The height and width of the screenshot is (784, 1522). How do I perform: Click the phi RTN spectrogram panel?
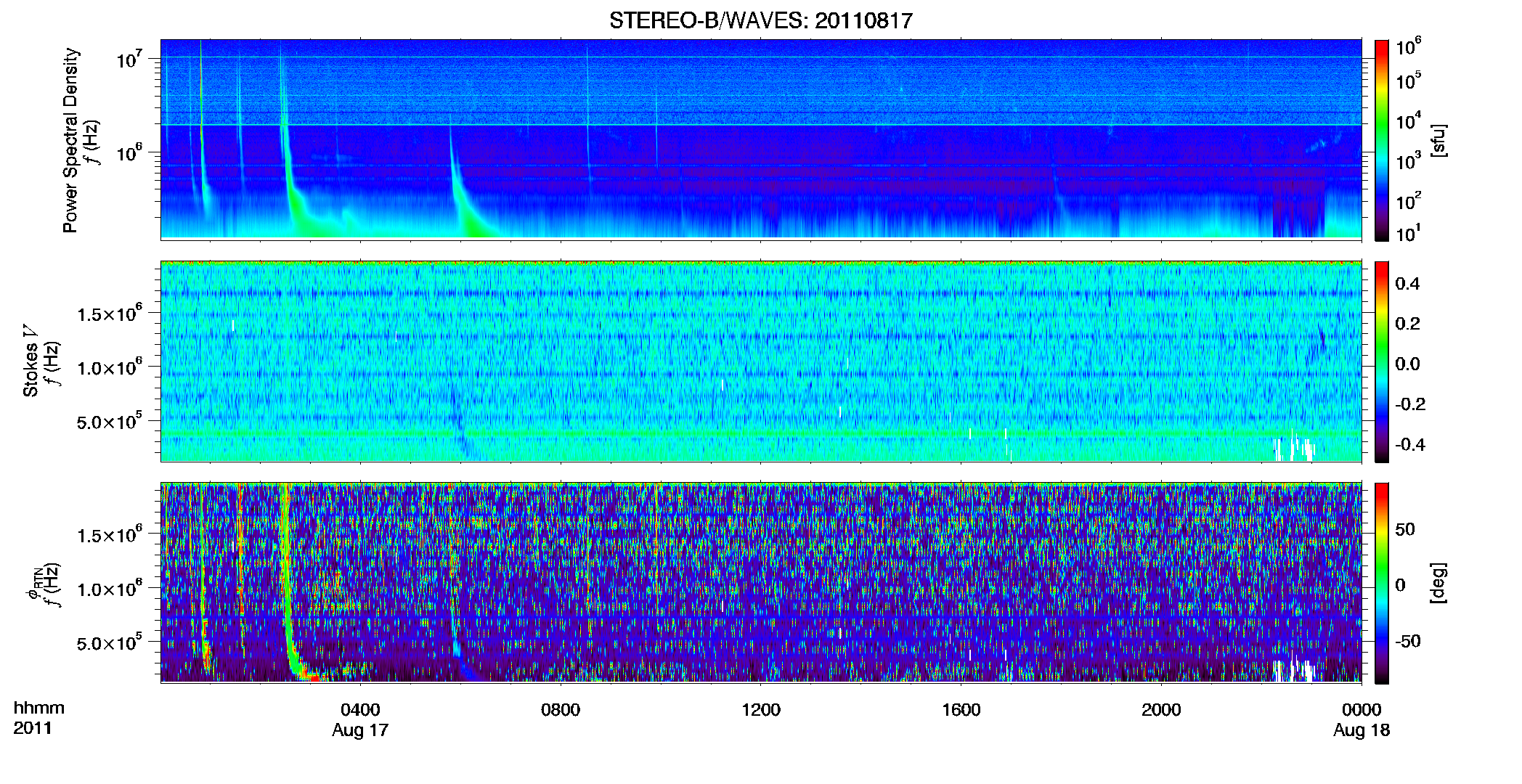tap(761, 583)
